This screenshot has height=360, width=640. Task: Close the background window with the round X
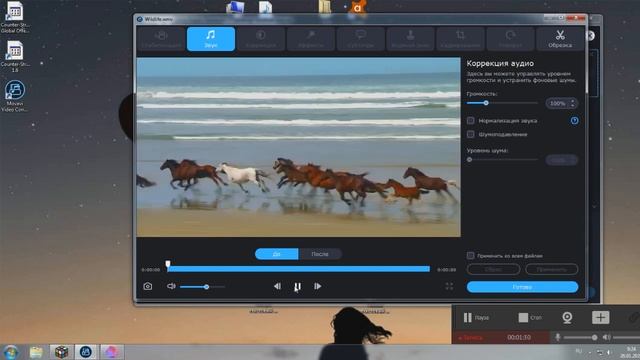591,36
